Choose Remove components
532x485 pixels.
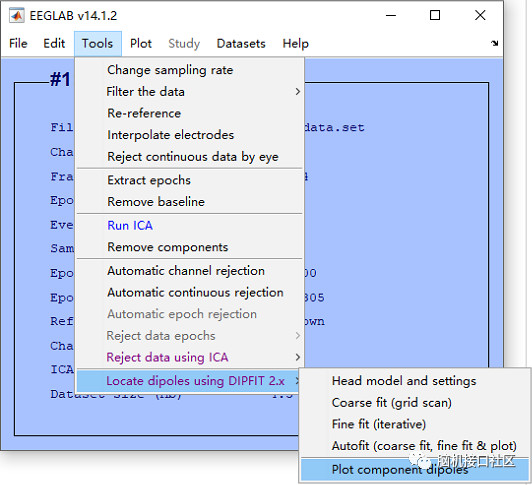click(190, 247)
